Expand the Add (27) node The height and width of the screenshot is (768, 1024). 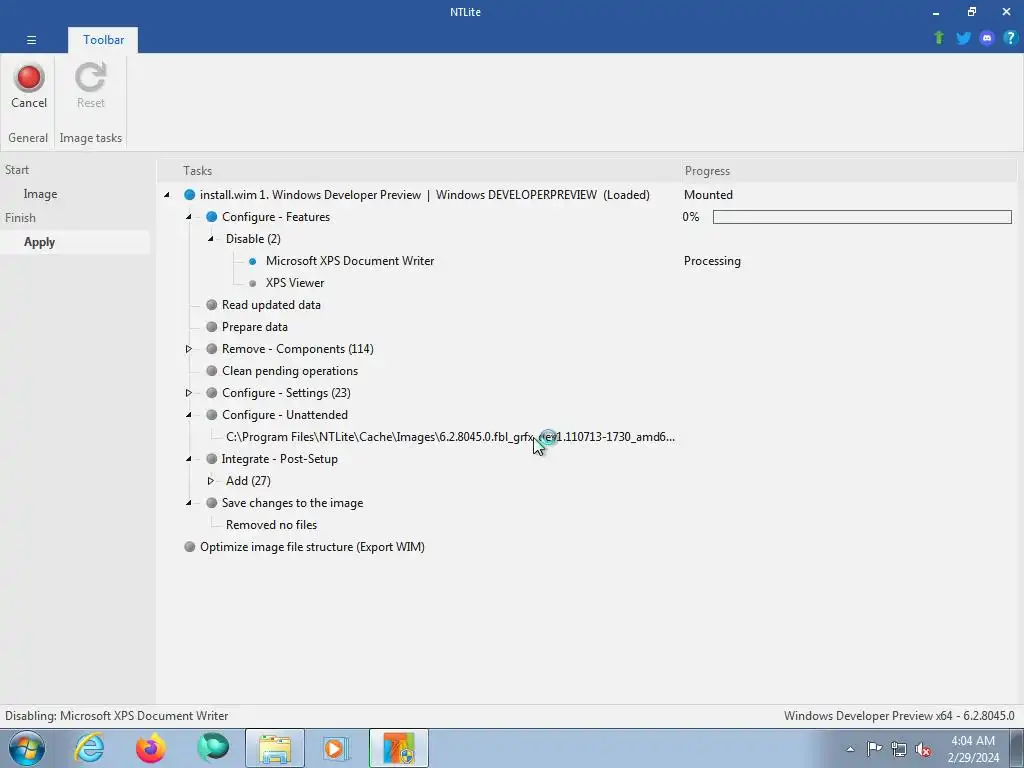(x=211, y=481)
